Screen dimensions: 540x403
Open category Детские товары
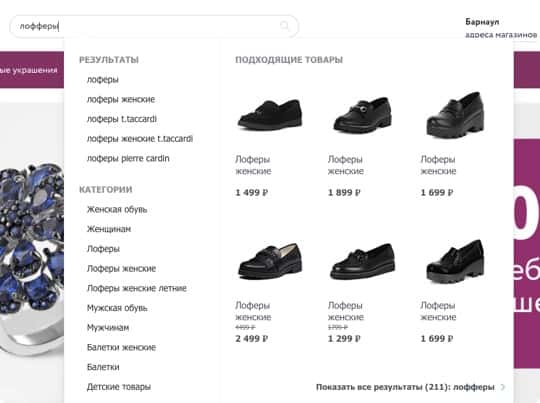pos(119,387)
